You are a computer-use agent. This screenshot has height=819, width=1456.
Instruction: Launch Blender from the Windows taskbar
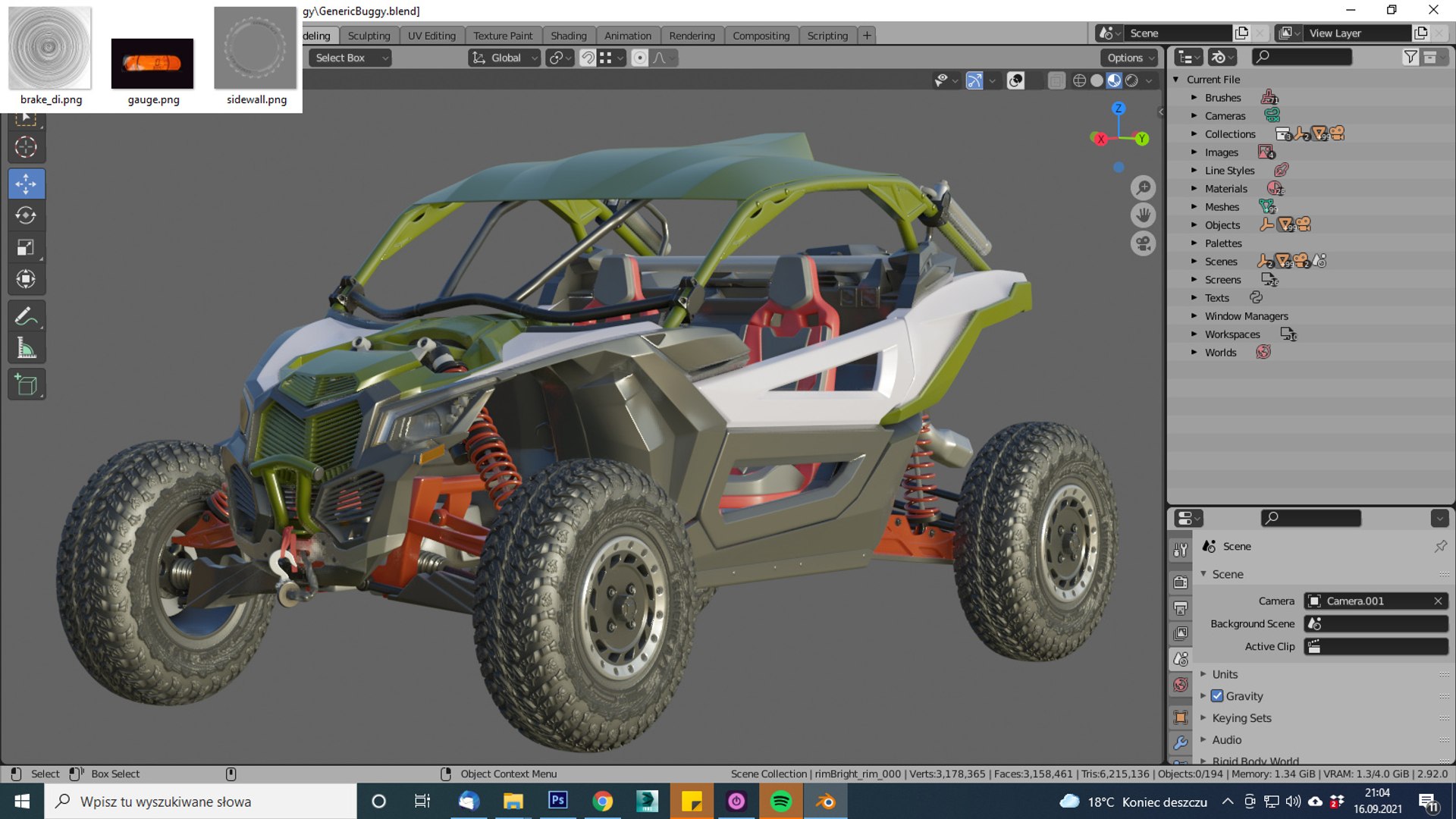[825, 802]
